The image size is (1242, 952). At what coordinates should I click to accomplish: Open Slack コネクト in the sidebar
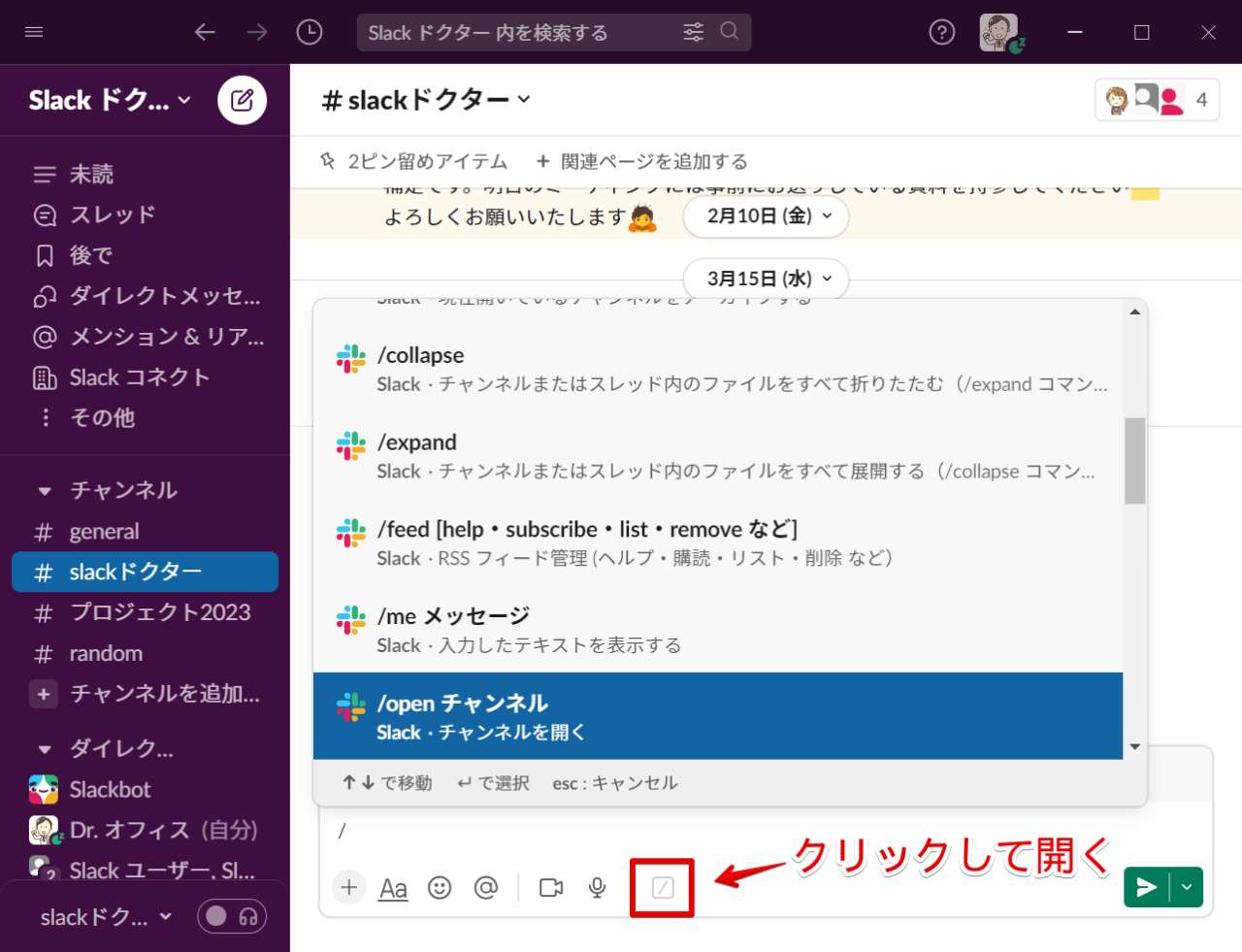[145, 378]
